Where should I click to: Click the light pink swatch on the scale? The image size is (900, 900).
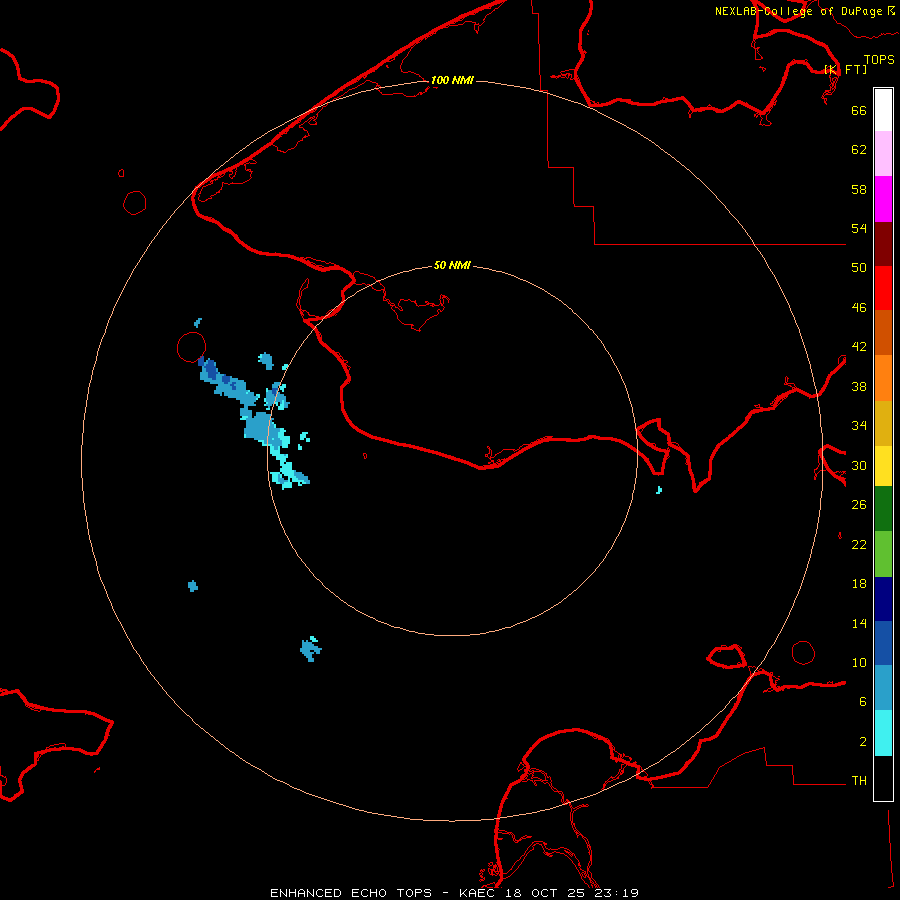point(883,154)
